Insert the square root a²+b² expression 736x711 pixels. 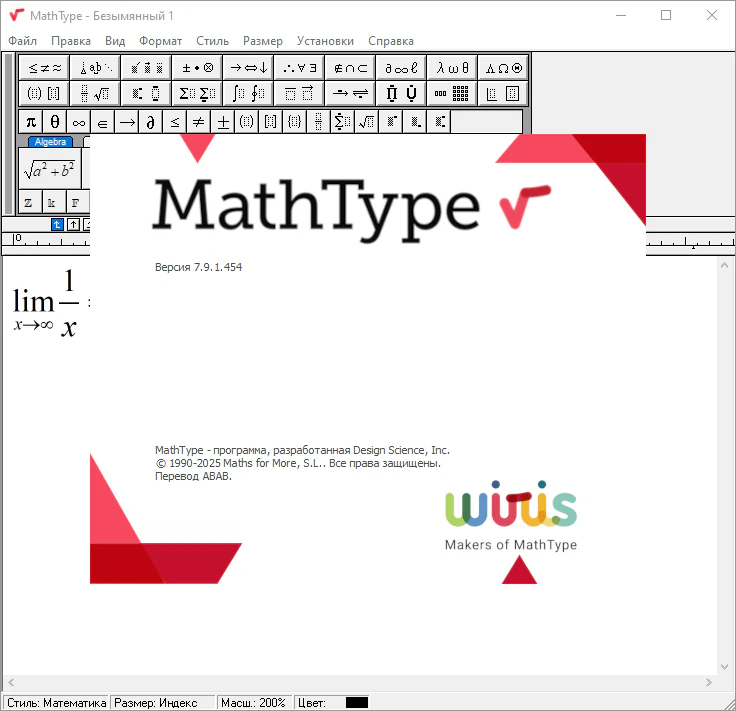[x=50, y=170]
